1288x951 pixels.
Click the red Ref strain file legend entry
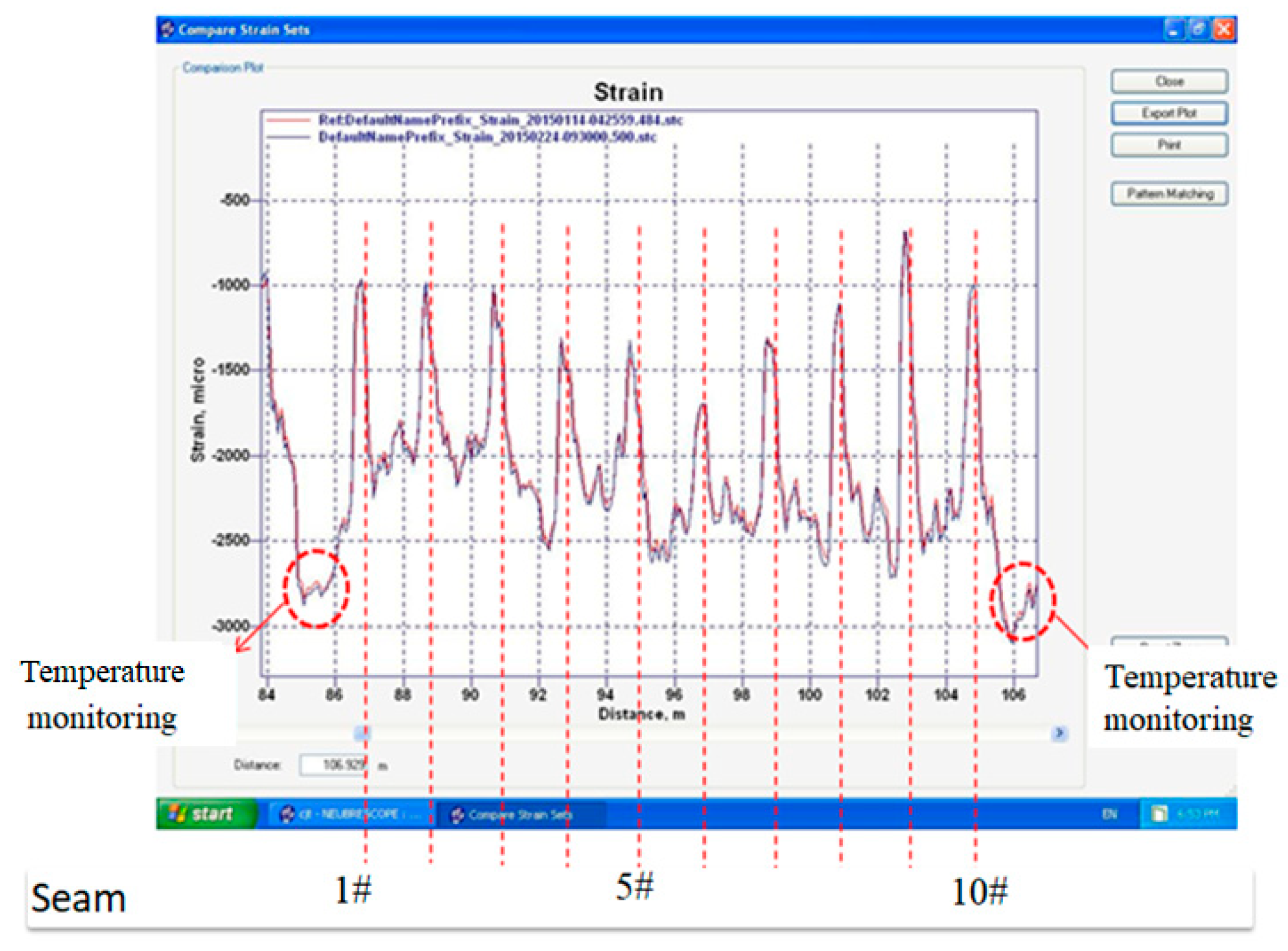499,120
